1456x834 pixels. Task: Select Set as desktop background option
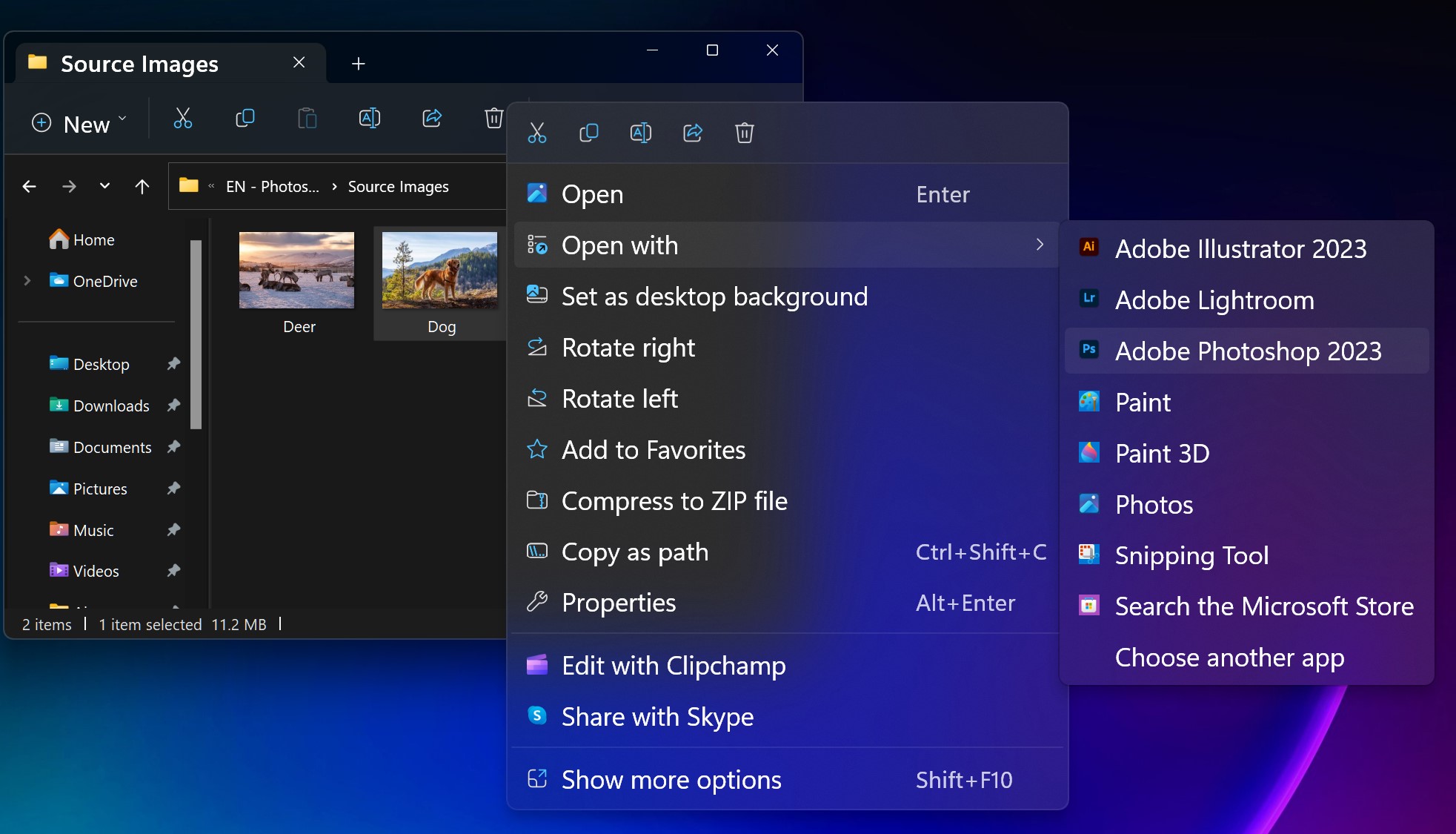click(714, 296)
